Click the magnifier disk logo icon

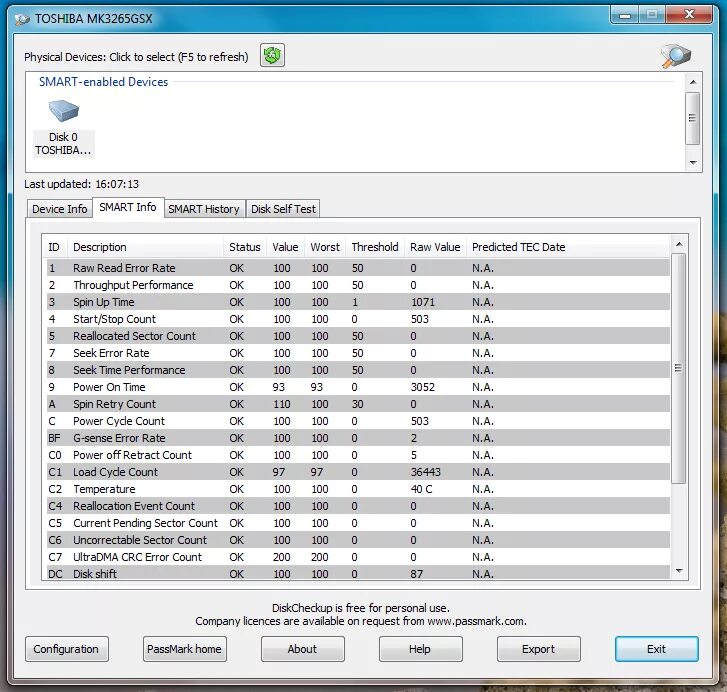tap(676, 56)
